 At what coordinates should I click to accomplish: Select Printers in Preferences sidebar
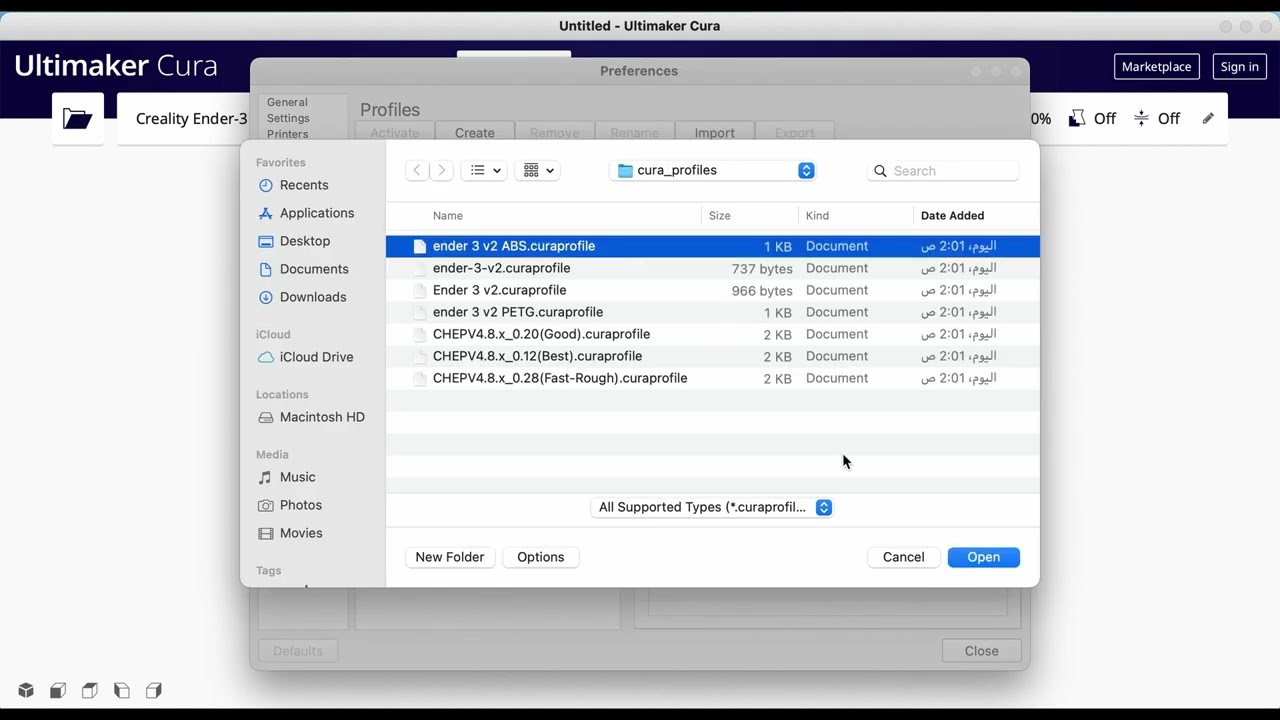coord(287,134)
